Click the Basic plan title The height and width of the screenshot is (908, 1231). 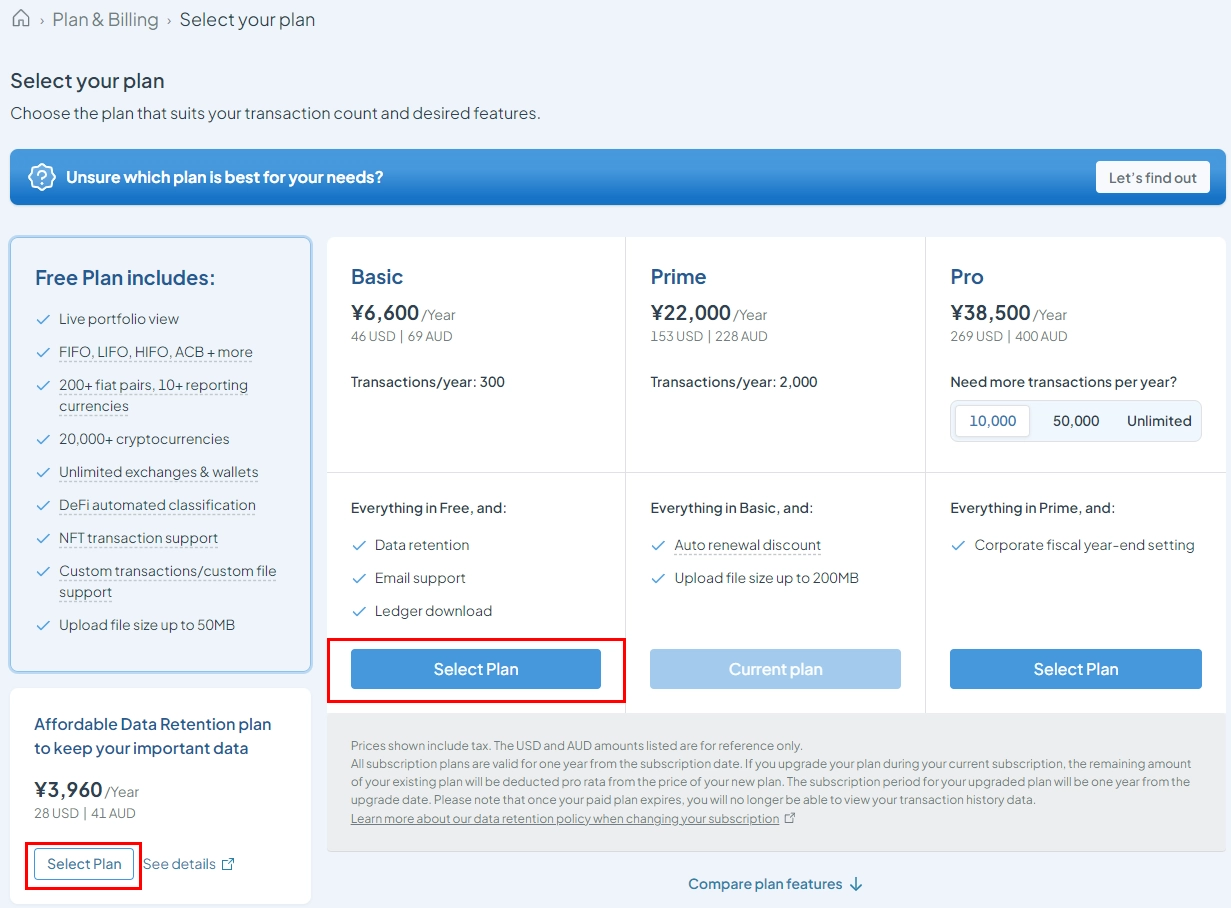pos(377,277)
